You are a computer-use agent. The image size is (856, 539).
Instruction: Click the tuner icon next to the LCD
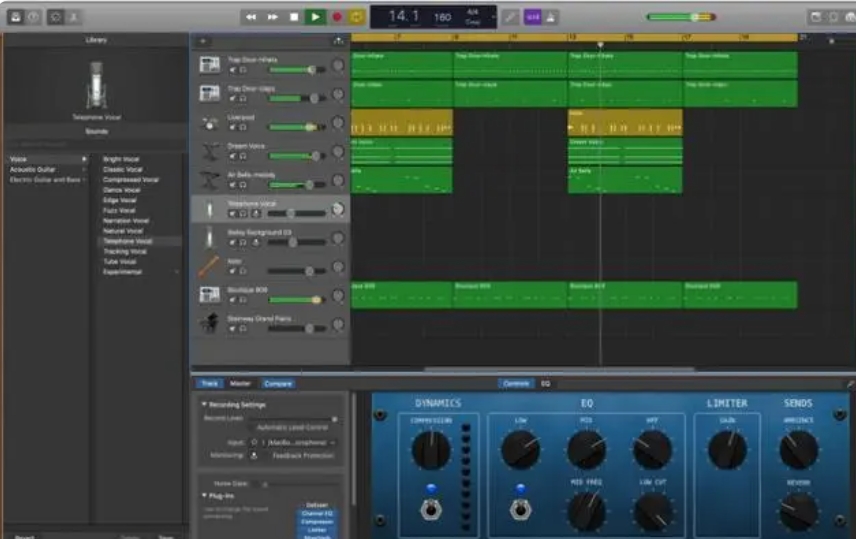[510, 17]
